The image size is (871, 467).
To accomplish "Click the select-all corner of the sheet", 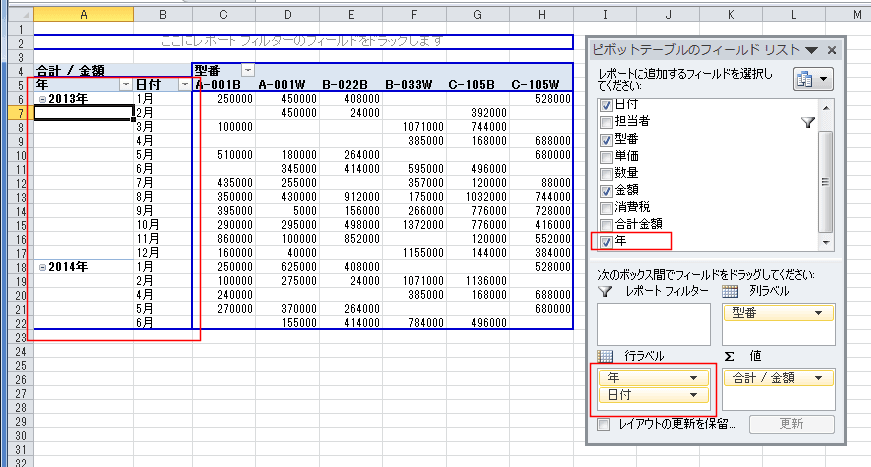I will (x=21, y=15).
